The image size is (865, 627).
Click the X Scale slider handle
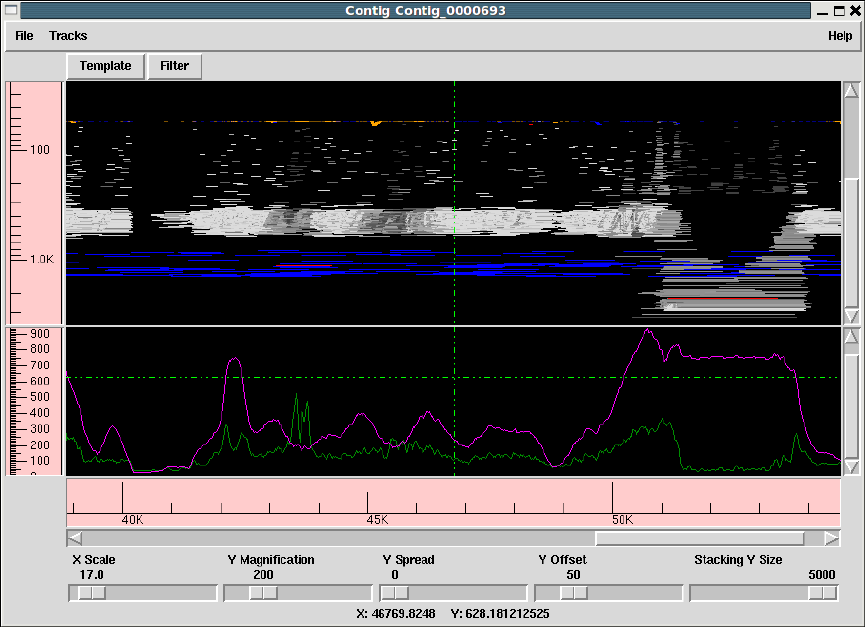coord(91,593)
